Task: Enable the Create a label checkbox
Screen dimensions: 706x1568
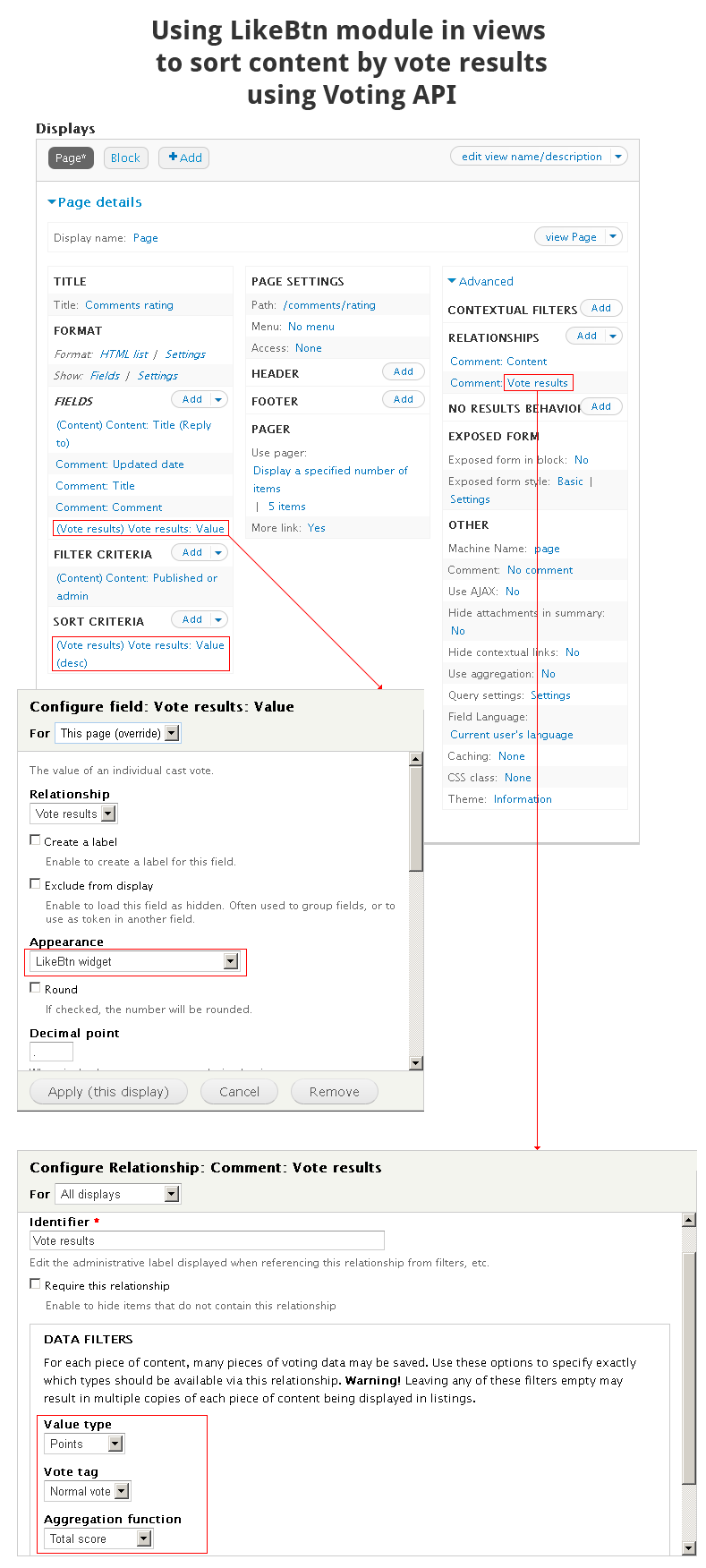Action: (36, 840)
